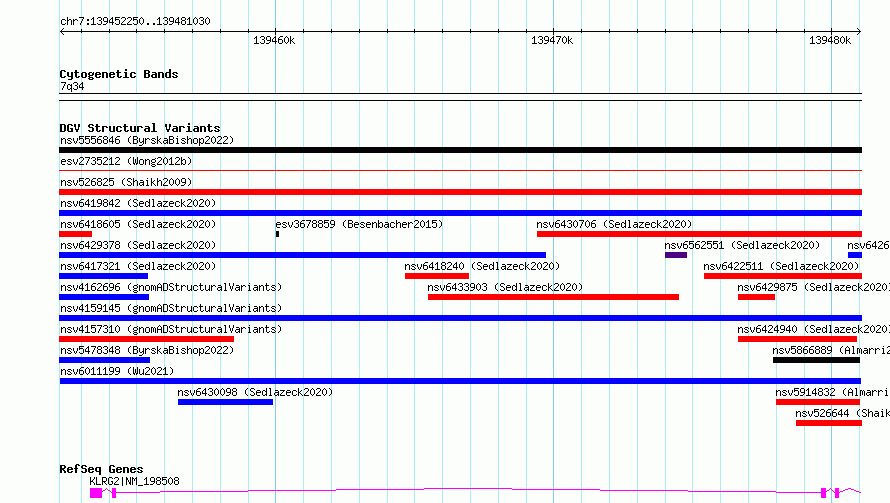
Task: Open the nsv6562551 (Sedlazeck2020) label
Action: coord(742,245)
